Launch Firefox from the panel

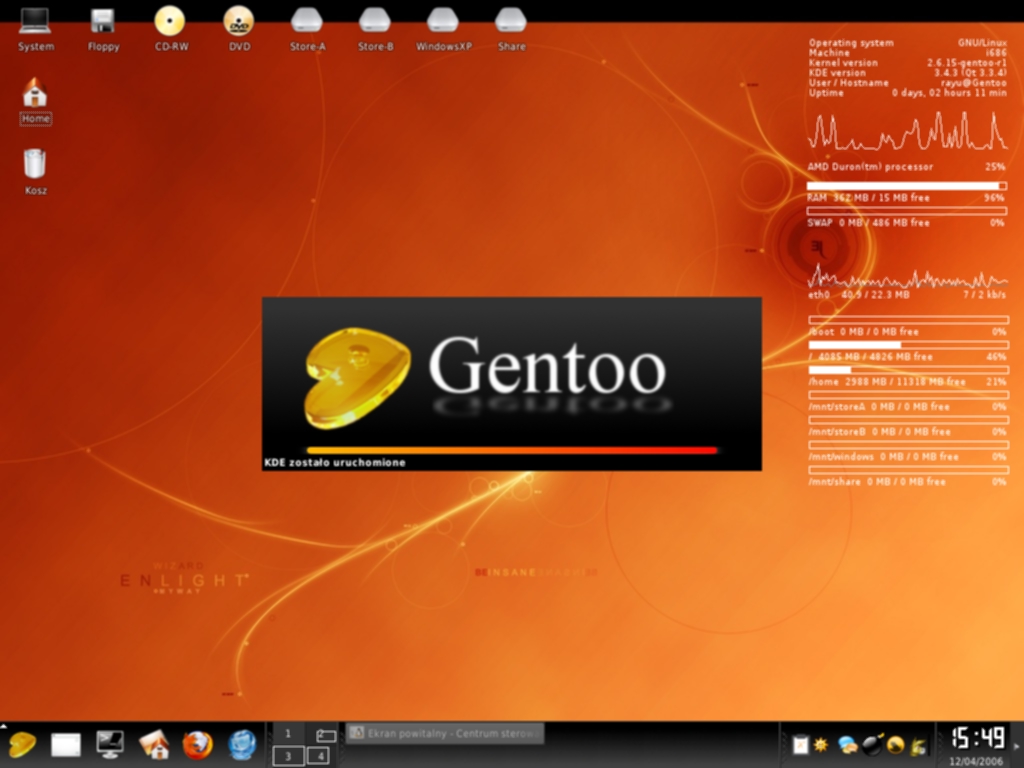[x=198, y=744]
